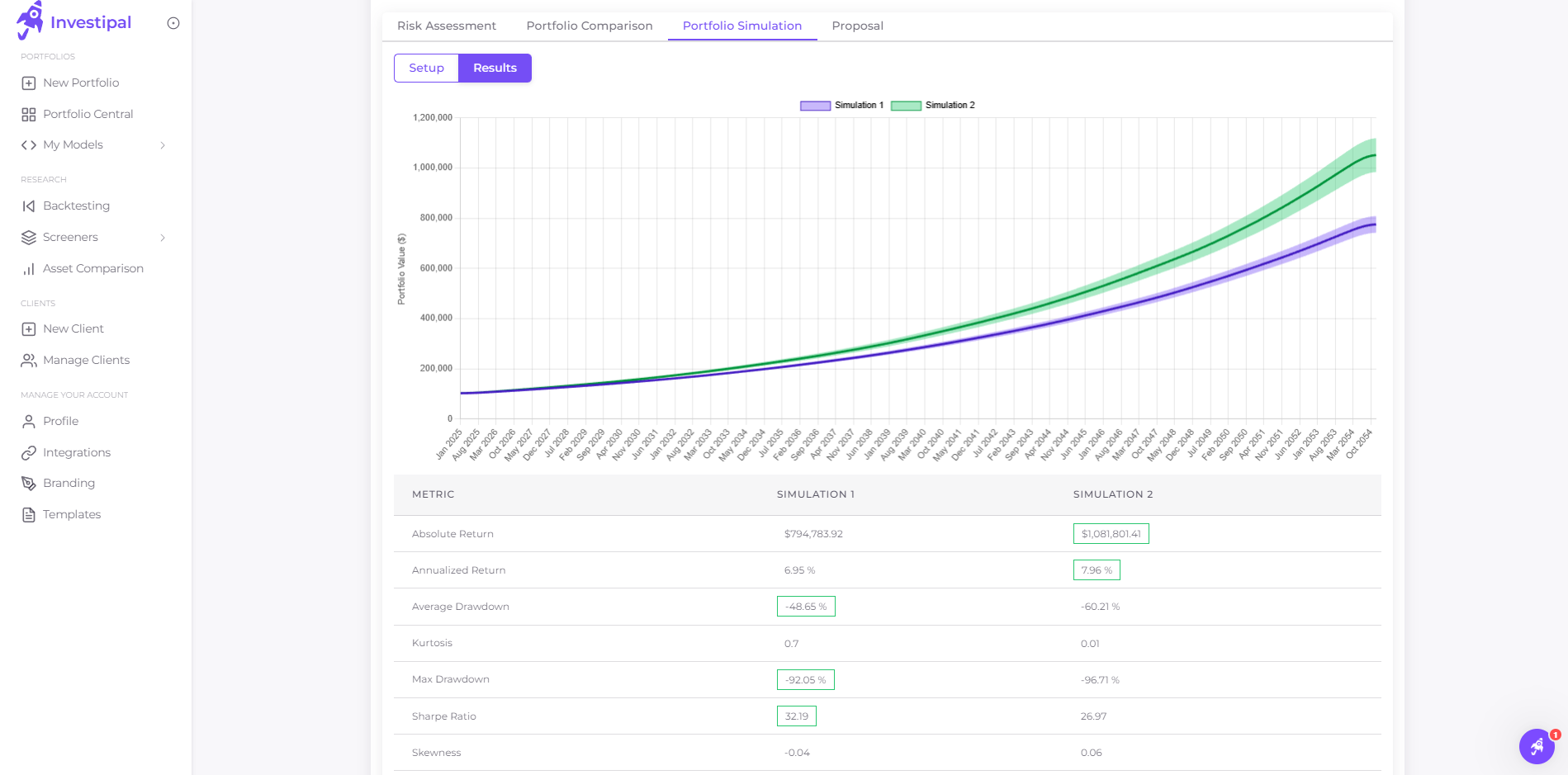Open the circular icon beside the Investipal logo
This screenshot has width=1568, height=775.
point(173,23)
